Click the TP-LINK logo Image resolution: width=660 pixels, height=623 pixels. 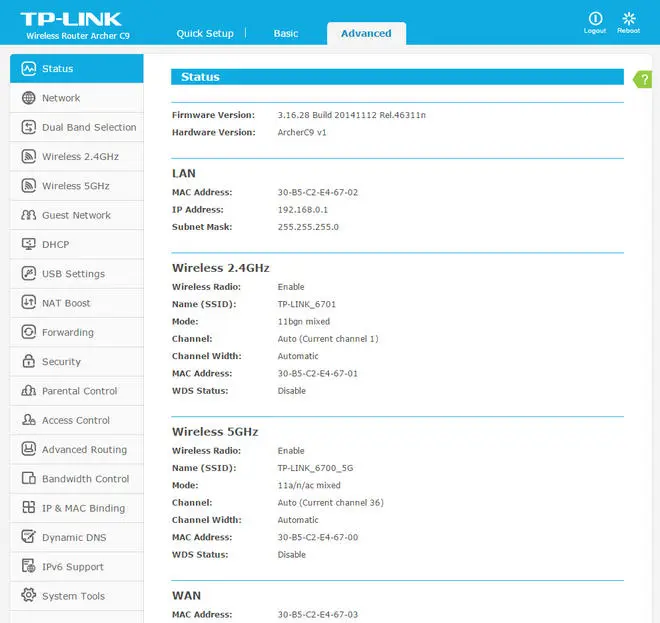pos(71,19)
